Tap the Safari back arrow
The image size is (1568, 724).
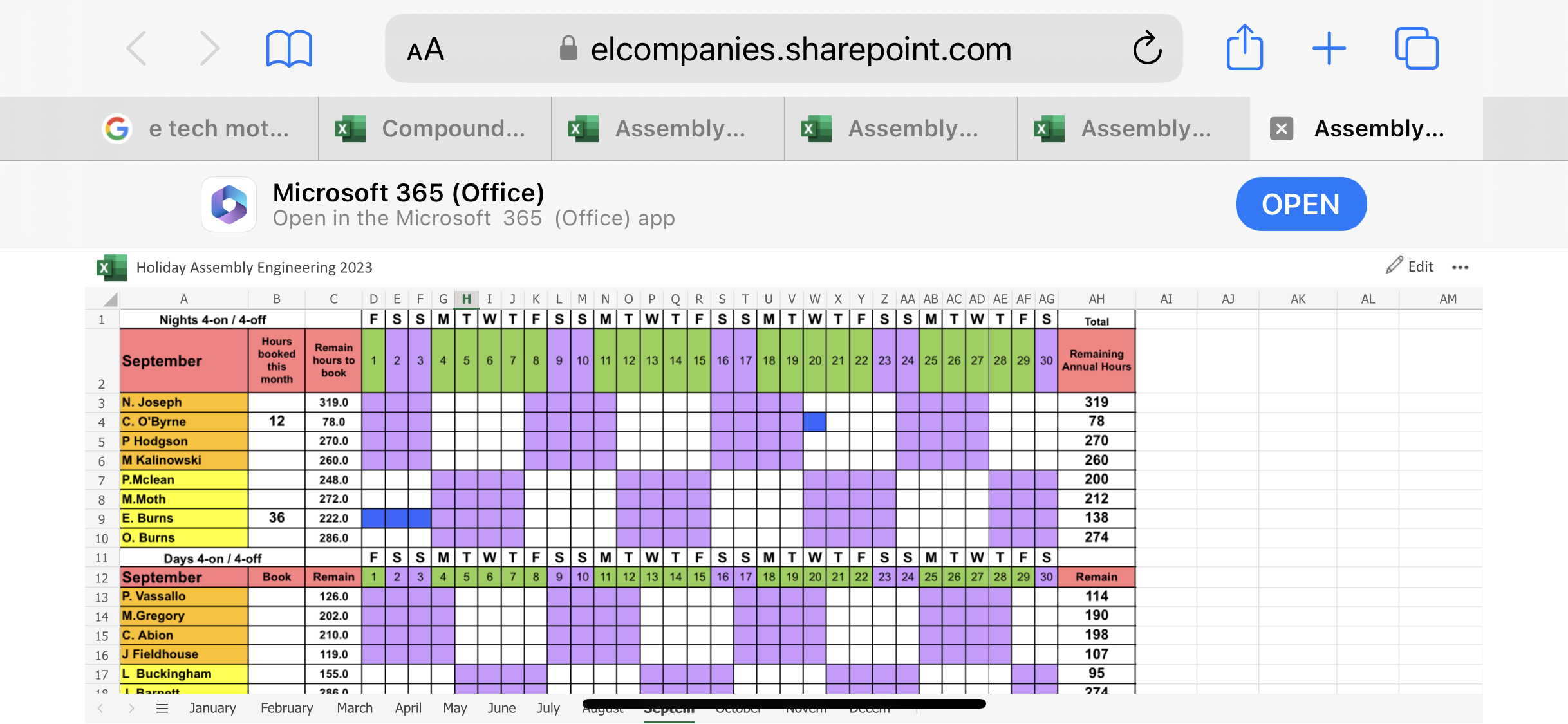tap(137, 49)
